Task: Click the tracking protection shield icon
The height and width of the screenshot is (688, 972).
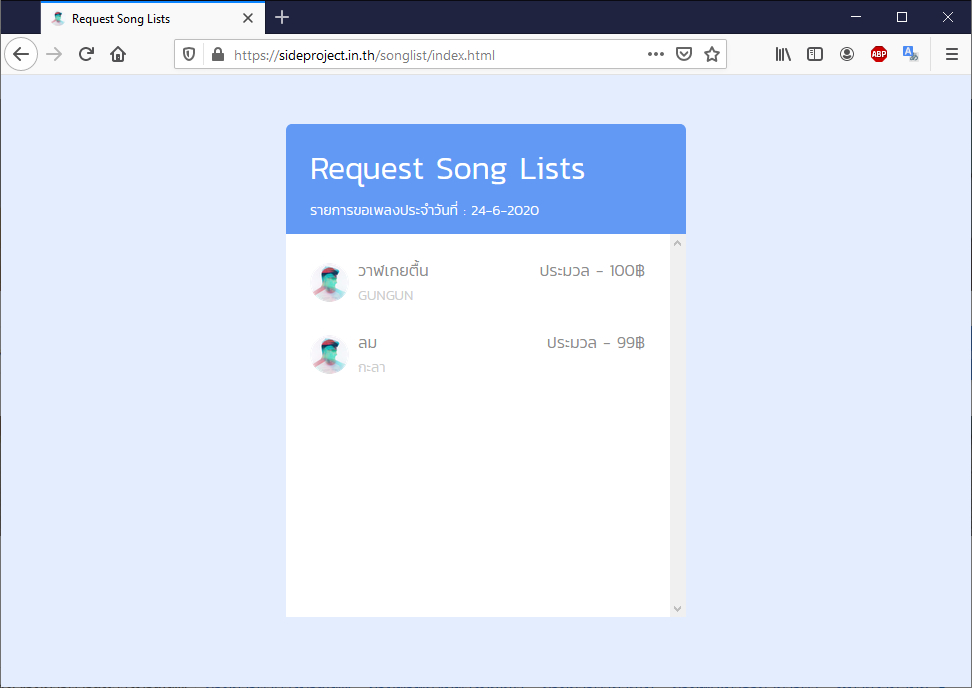Action: 189,54
